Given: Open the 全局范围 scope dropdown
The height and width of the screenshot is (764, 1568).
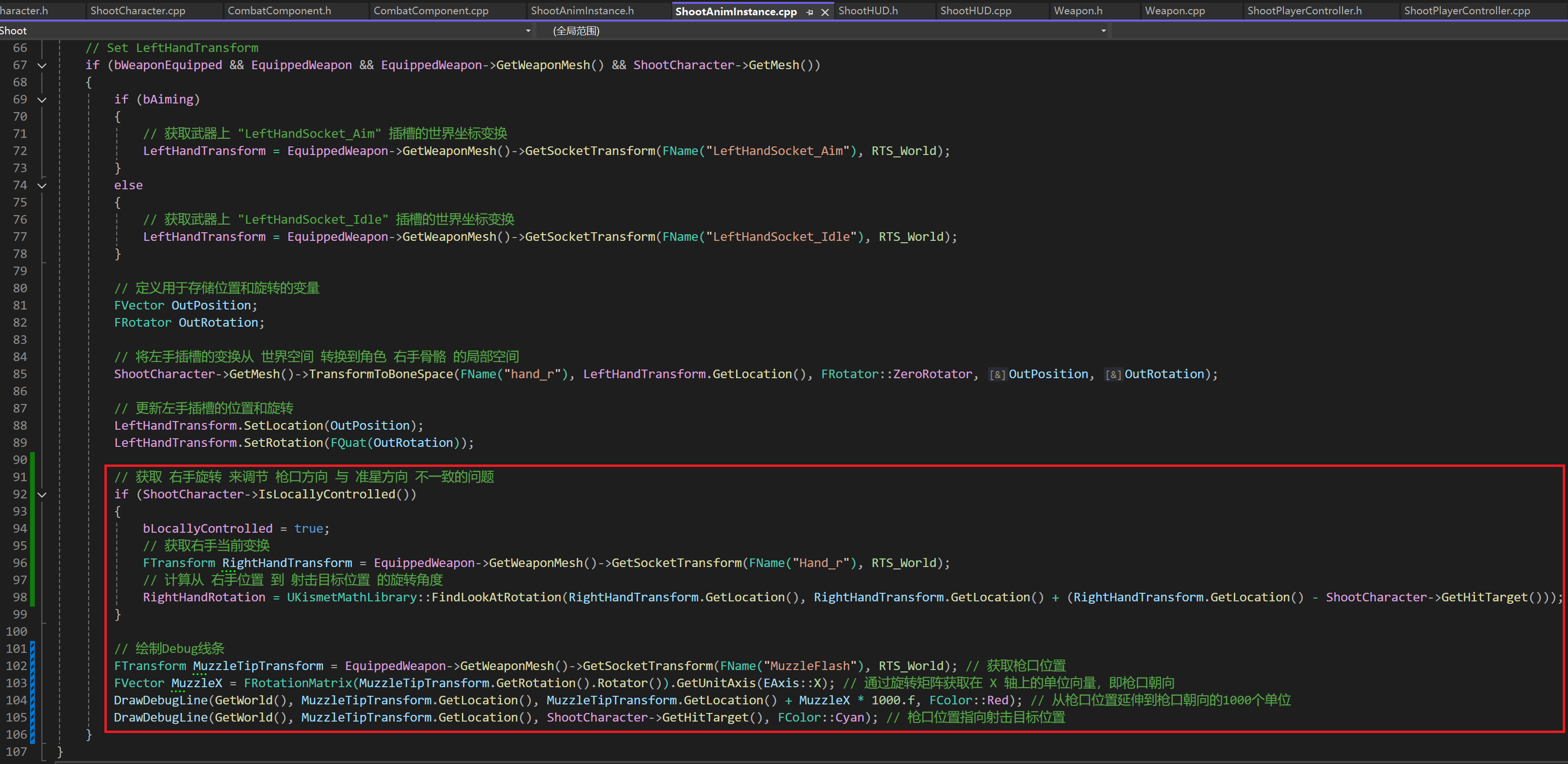Looking at the screenshot, I should click(1103, 31).
